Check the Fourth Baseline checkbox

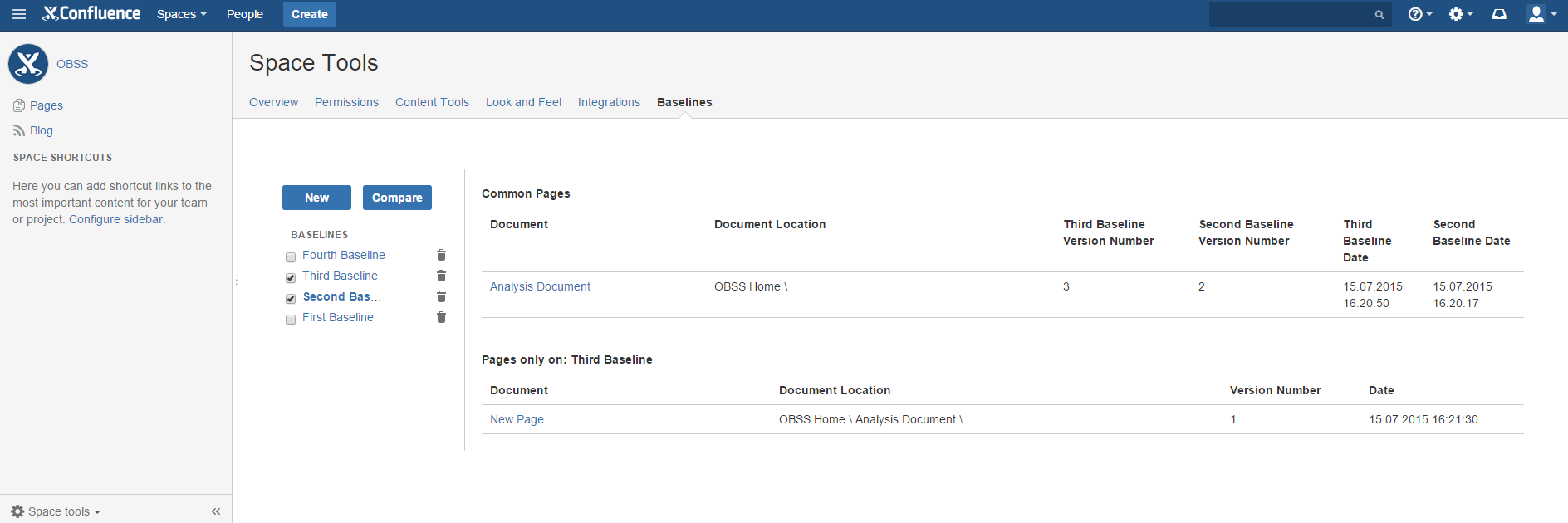pyautogui.click(x=291, y=257)
